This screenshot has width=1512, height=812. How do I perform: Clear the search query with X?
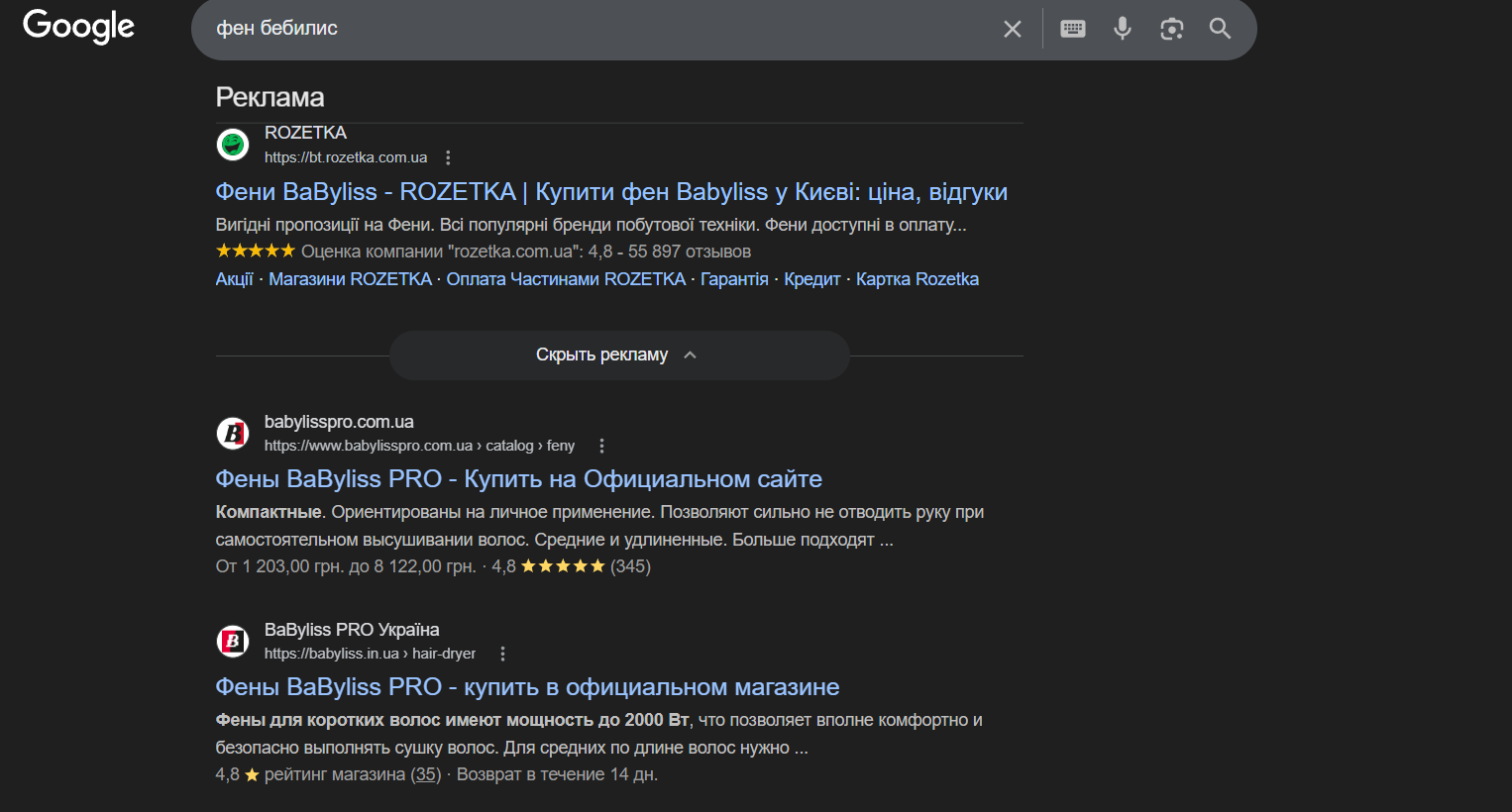[x=1012, y=29]
